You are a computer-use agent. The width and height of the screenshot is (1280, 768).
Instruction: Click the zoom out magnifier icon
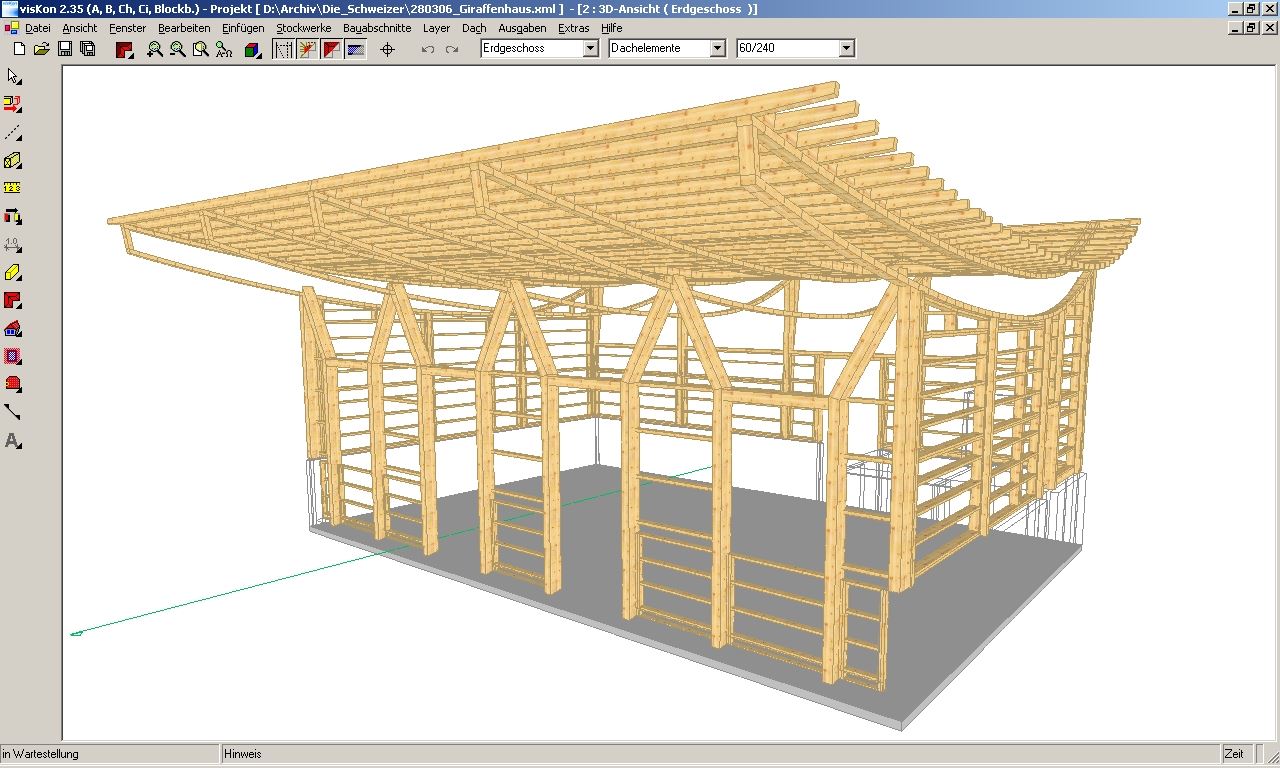point(177,49)
